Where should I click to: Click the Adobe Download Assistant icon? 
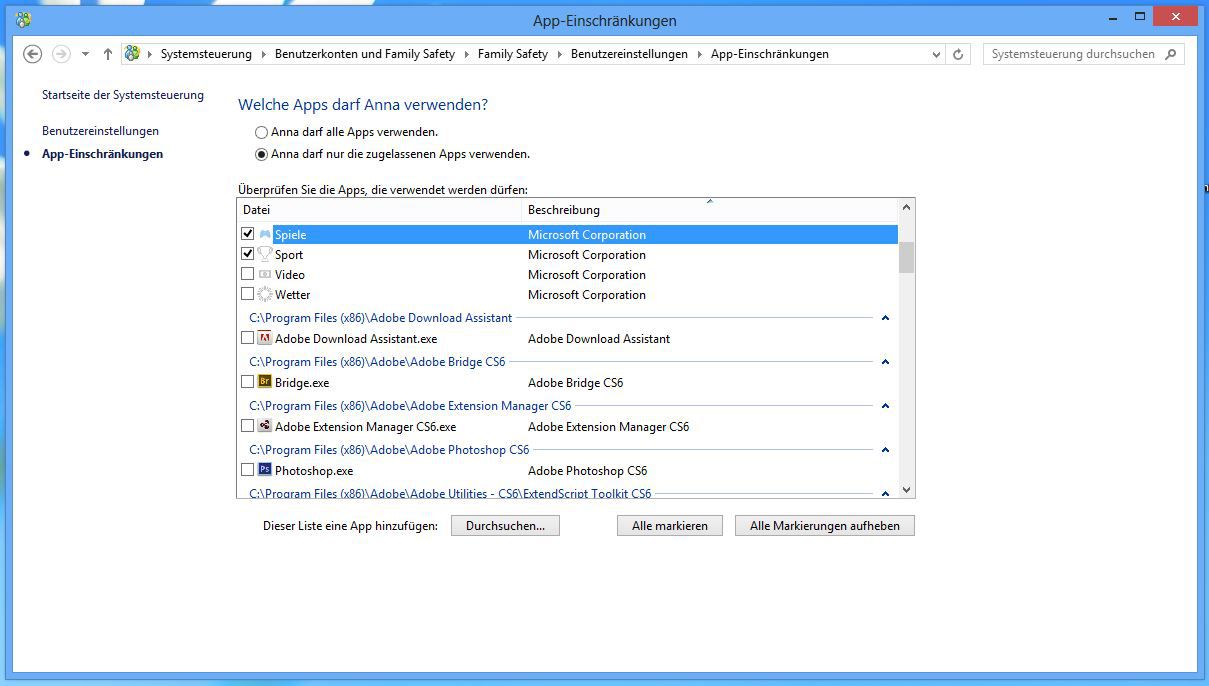[x=265, y=338]
